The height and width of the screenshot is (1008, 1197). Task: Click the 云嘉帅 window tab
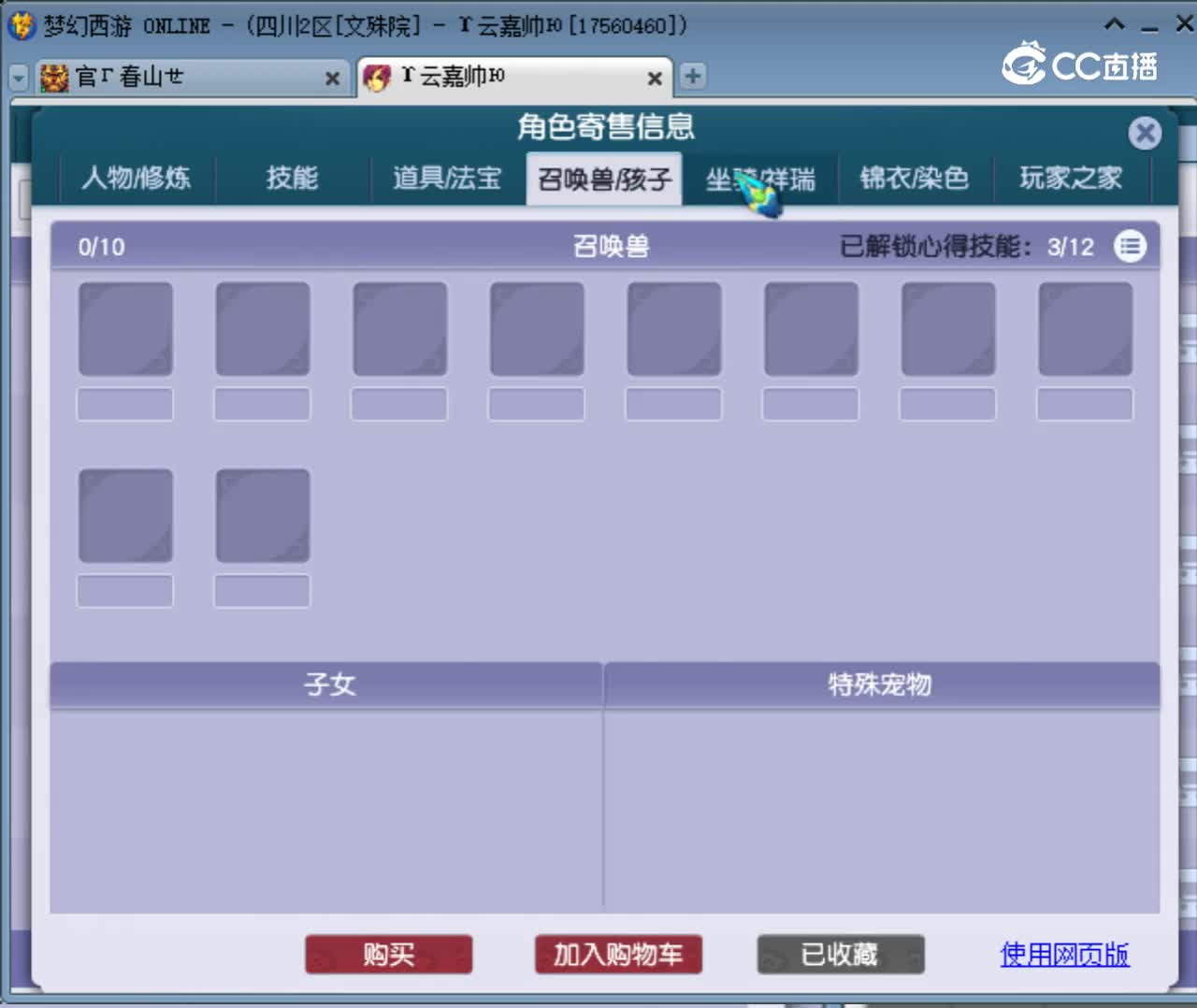click(512, 77)
